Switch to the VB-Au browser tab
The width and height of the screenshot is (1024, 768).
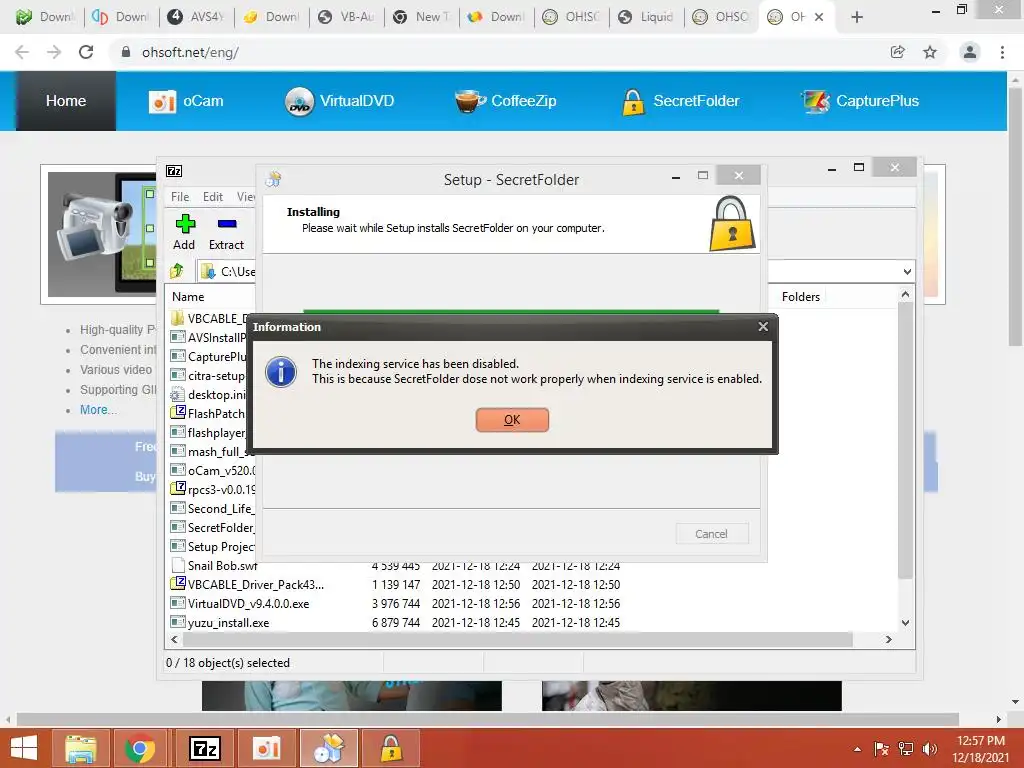point(347,17)
